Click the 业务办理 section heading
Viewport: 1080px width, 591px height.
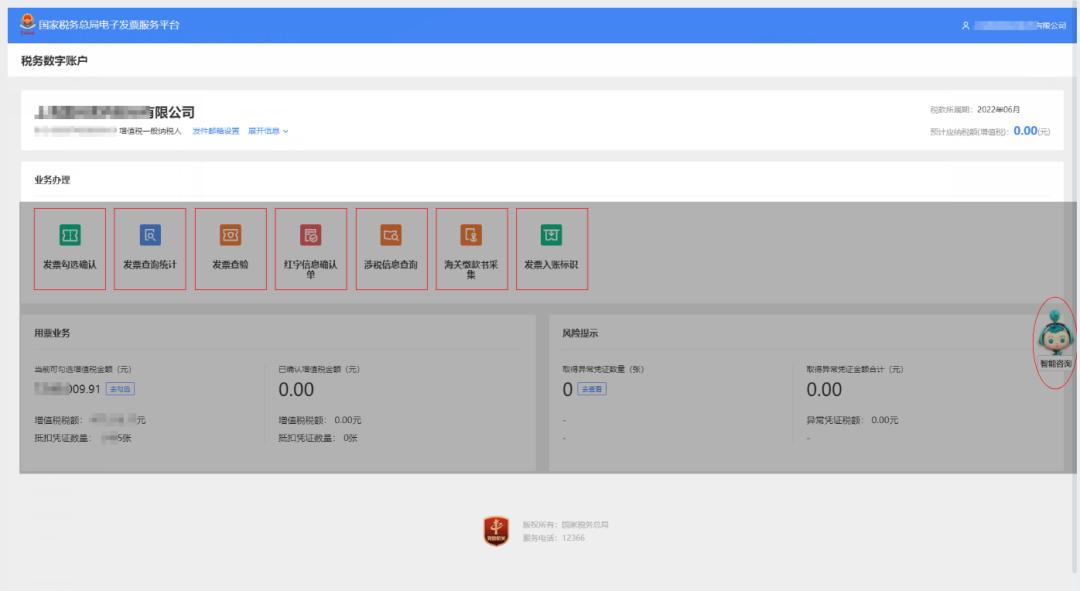click(52, 180)
